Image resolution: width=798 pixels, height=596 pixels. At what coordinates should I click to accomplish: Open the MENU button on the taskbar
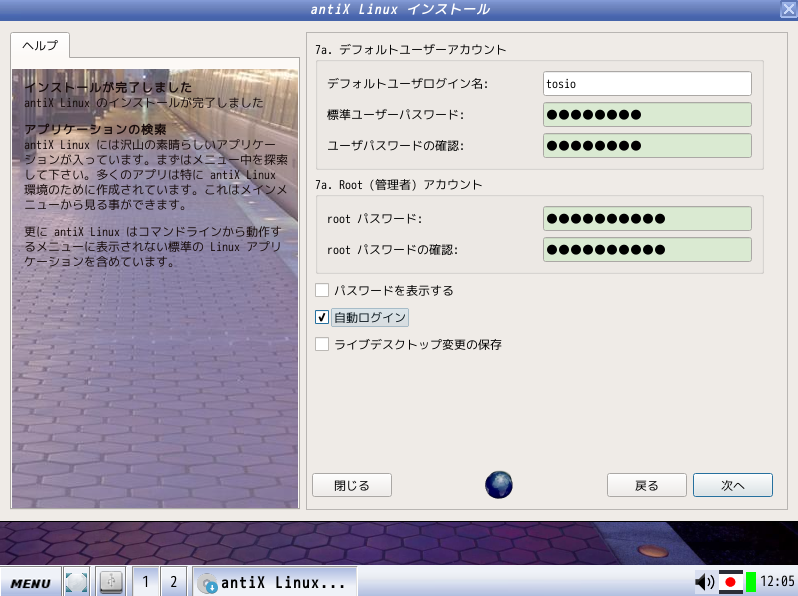31,582
